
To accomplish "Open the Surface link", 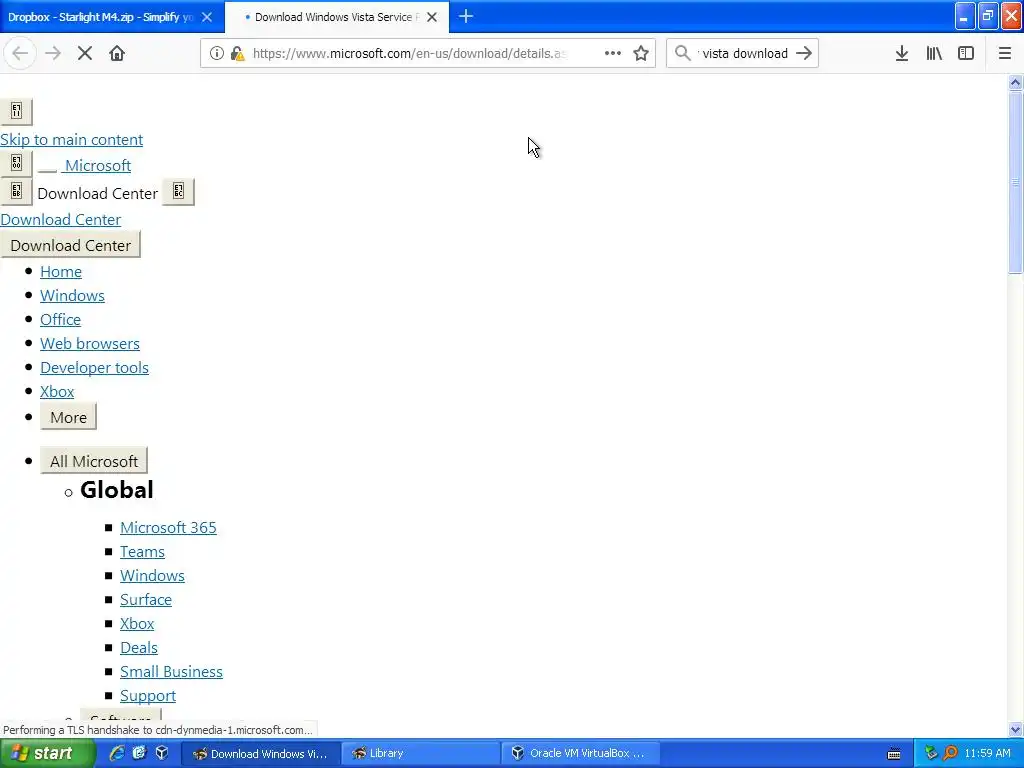I will pyautogui.click(x=146, y=600).
